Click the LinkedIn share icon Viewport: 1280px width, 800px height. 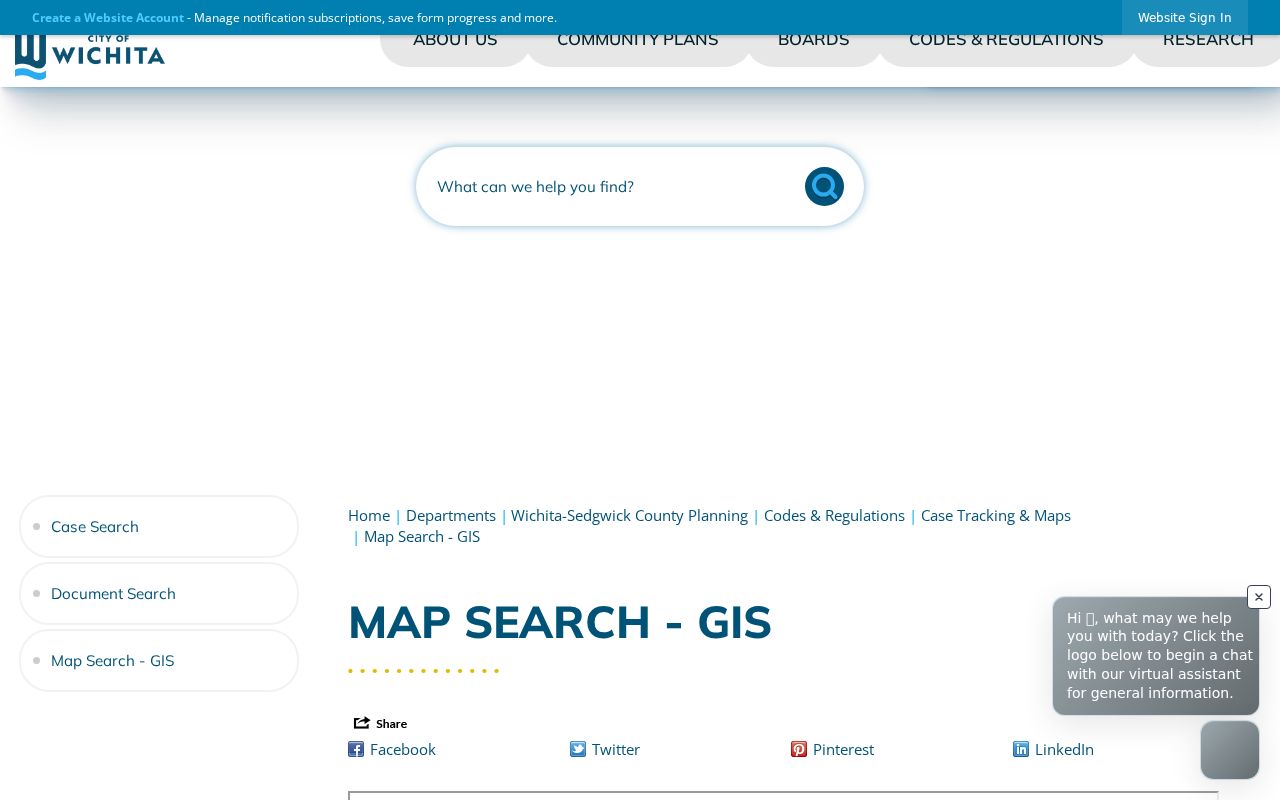point(1021,749)
